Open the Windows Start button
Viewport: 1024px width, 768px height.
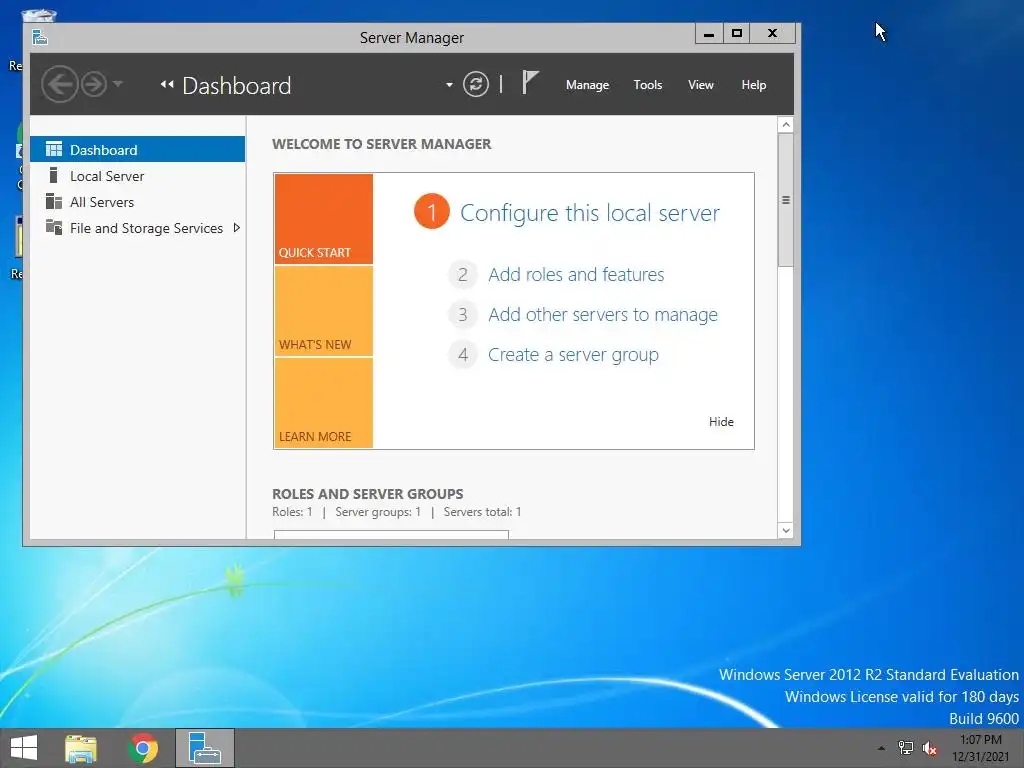click(24, 748)
